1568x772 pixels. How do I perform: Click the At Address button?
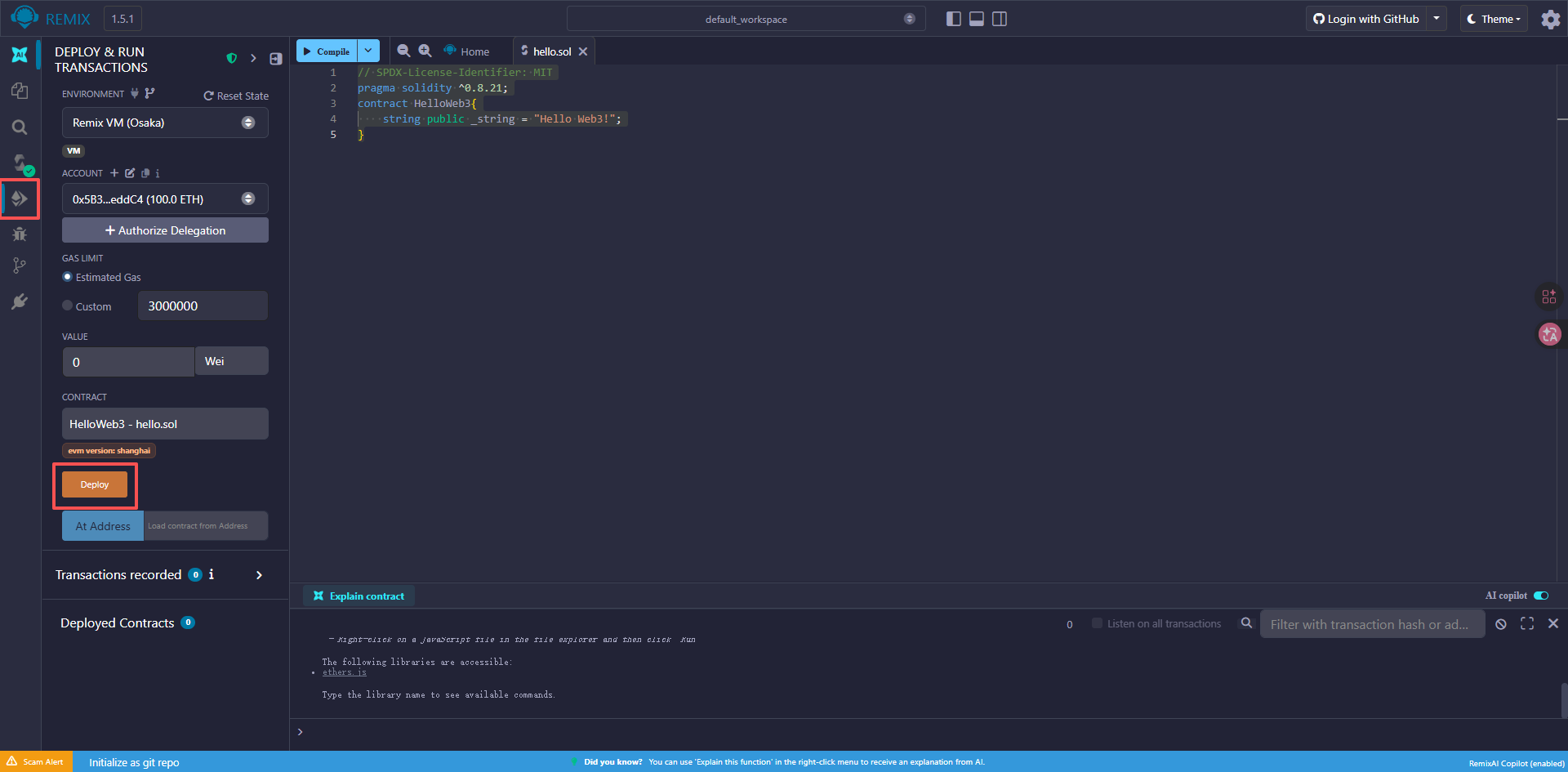point(103,526)
